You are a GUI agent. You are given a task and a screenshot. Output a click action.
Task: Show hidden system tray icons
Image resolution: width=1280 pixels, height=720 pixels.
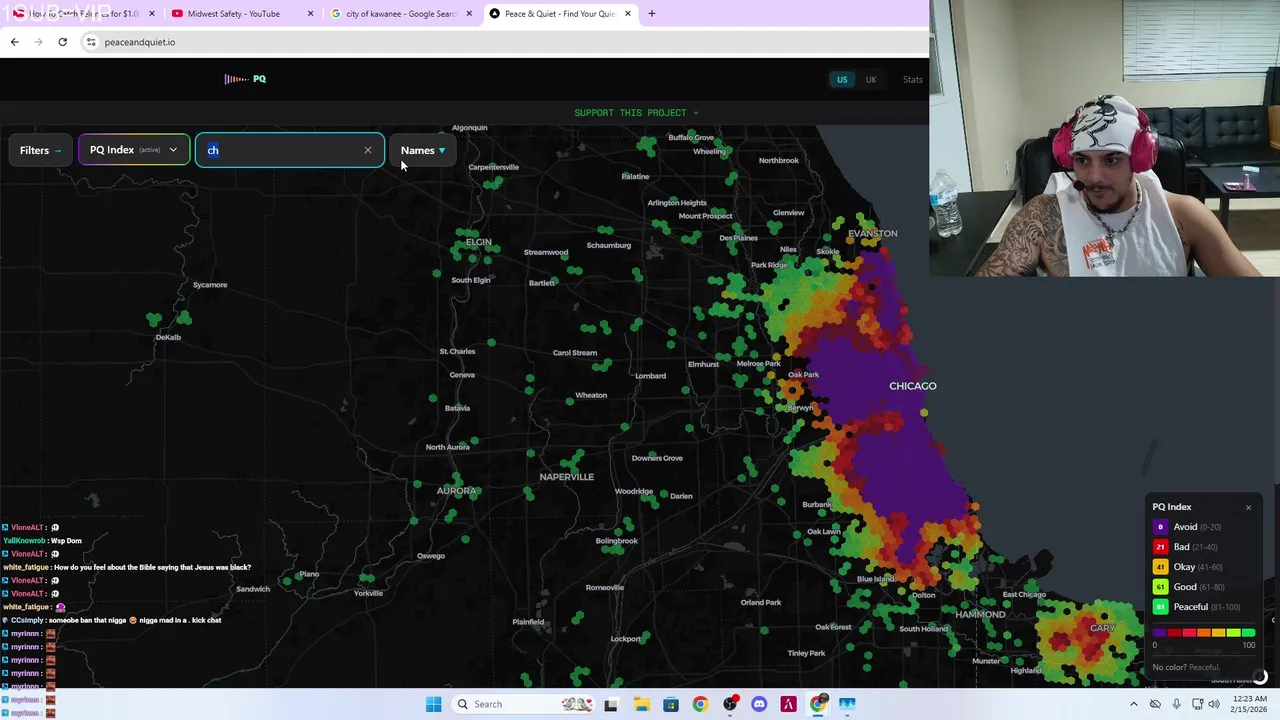click(x=1133, y=704)
